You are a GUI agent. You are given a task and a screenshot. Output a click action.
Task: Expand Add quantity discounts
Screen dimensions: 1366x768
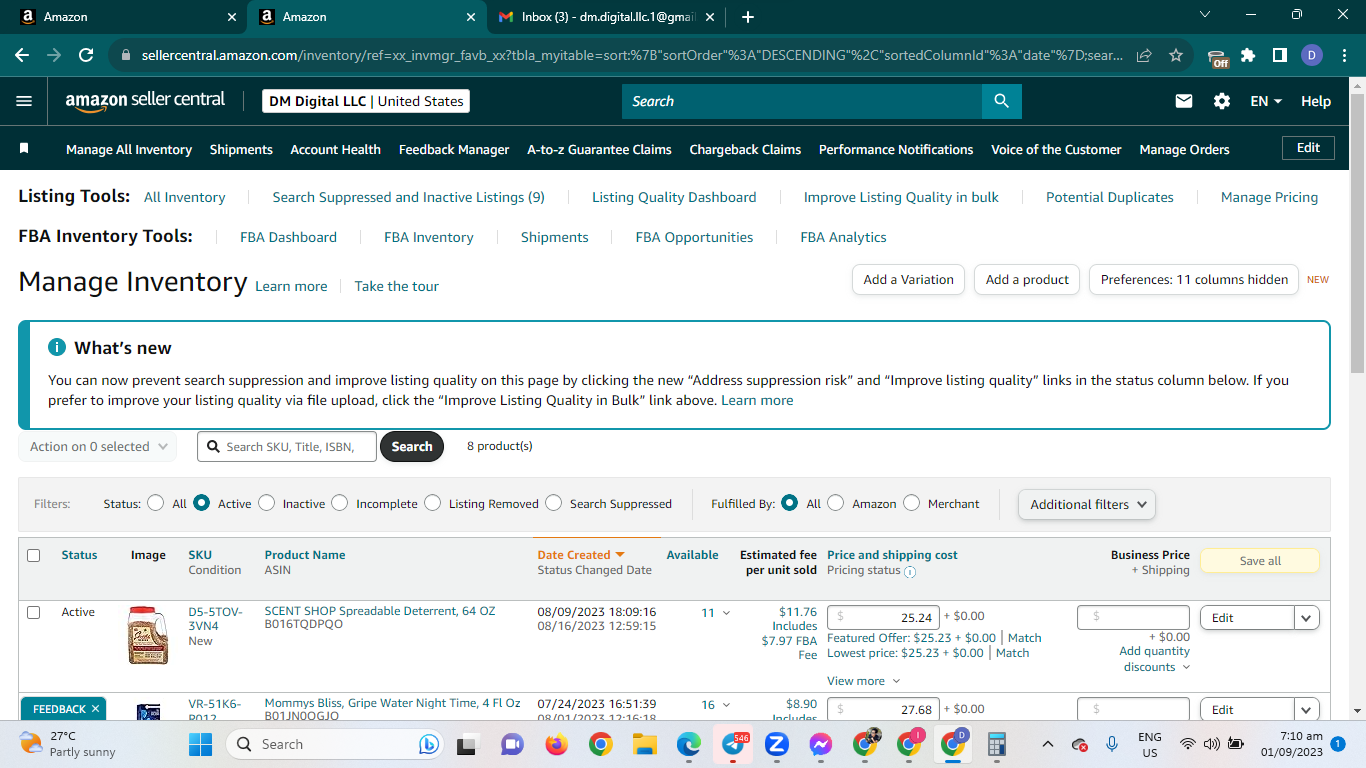[x=1155, y=659]
